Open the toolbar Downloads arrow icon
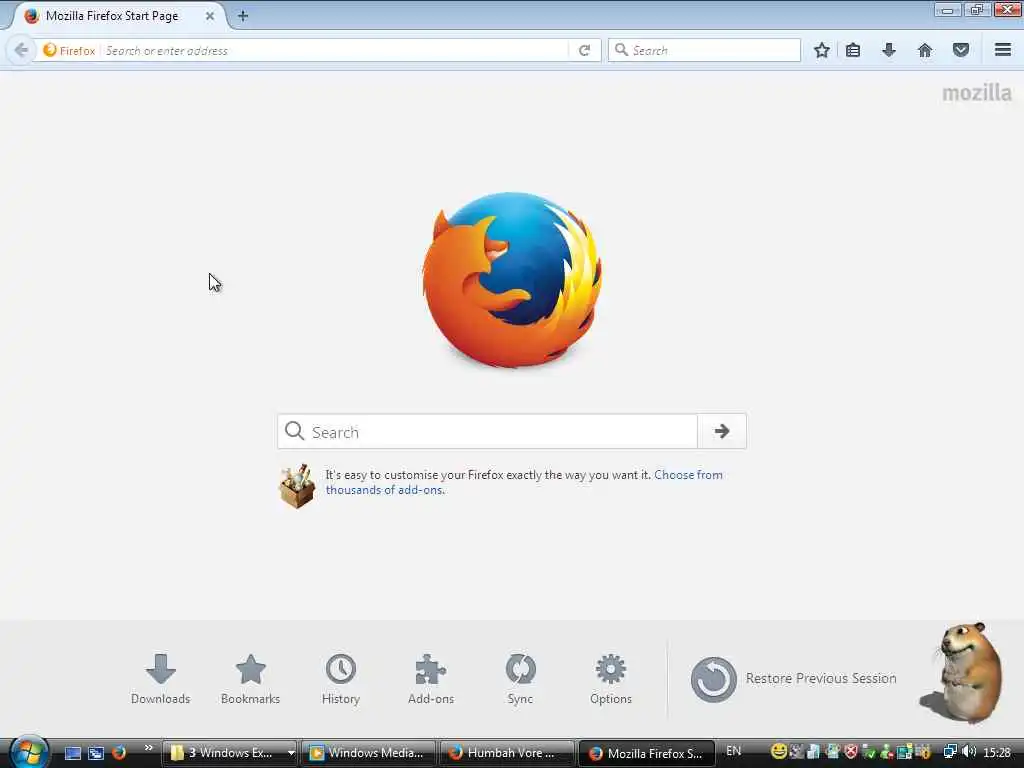Viewport: 1024px width, 768px height. (x=889, y=50)
